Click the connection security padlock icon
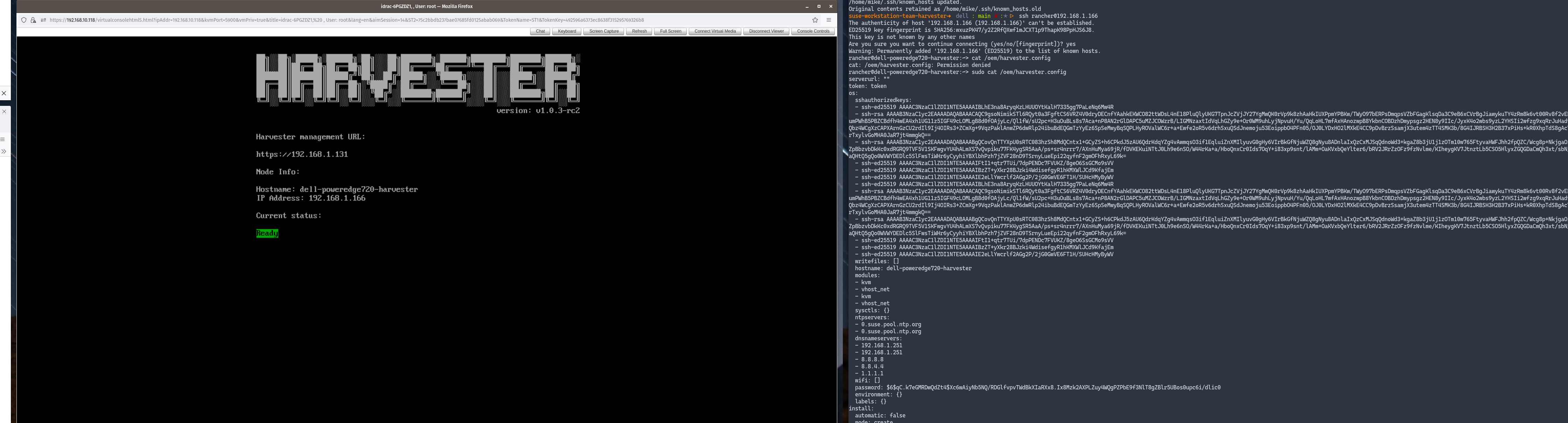This screenshot has width=1568, height=423. (33, 20)
